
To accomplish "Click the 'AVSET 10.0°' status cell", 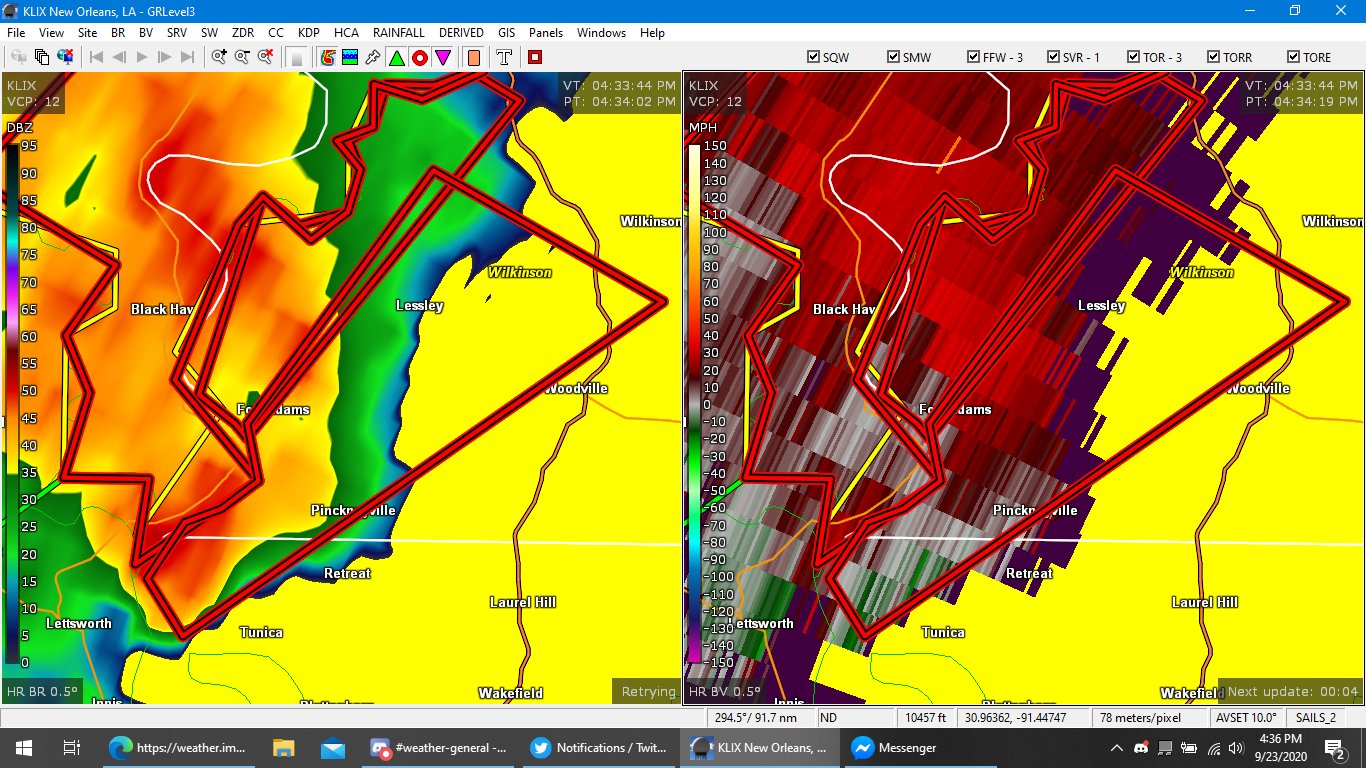I will tap(1246, 717).
